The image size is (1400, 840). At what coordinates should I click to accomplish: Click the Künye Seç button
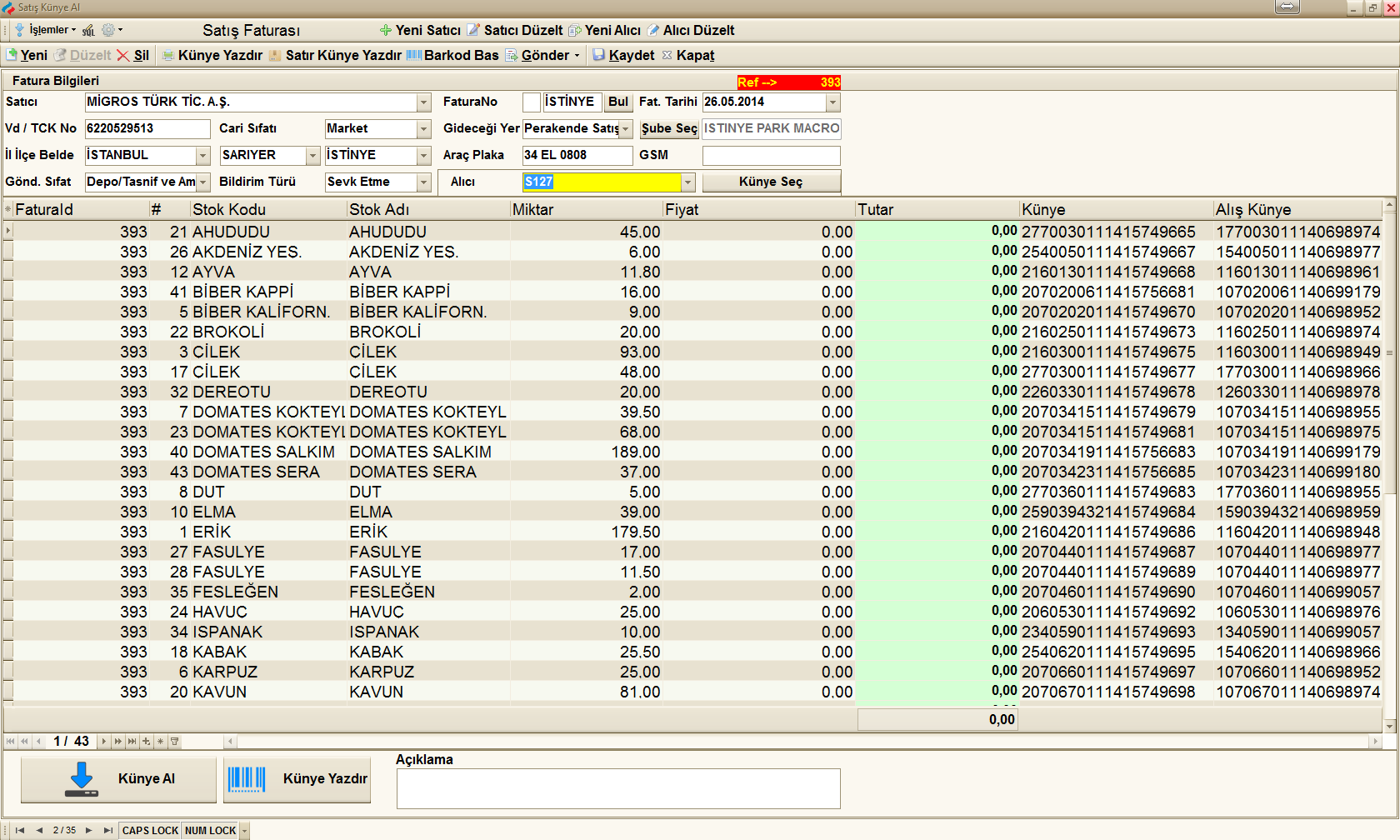tap(771, 182)
